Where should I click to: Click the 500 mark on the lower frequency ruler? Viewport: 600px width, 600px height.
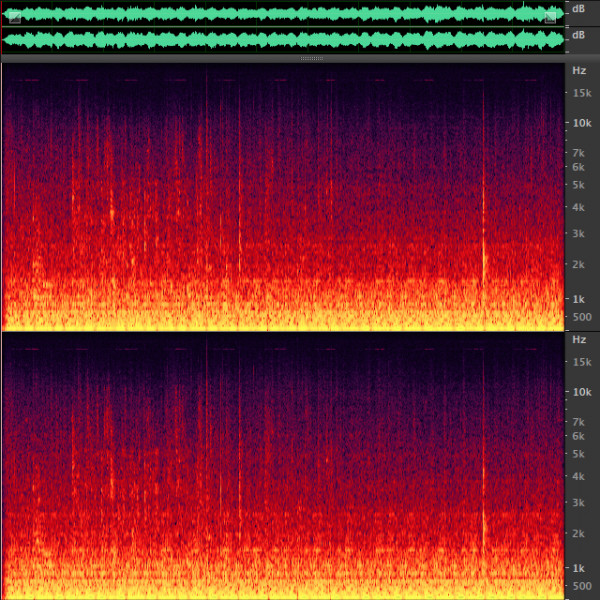579,586
